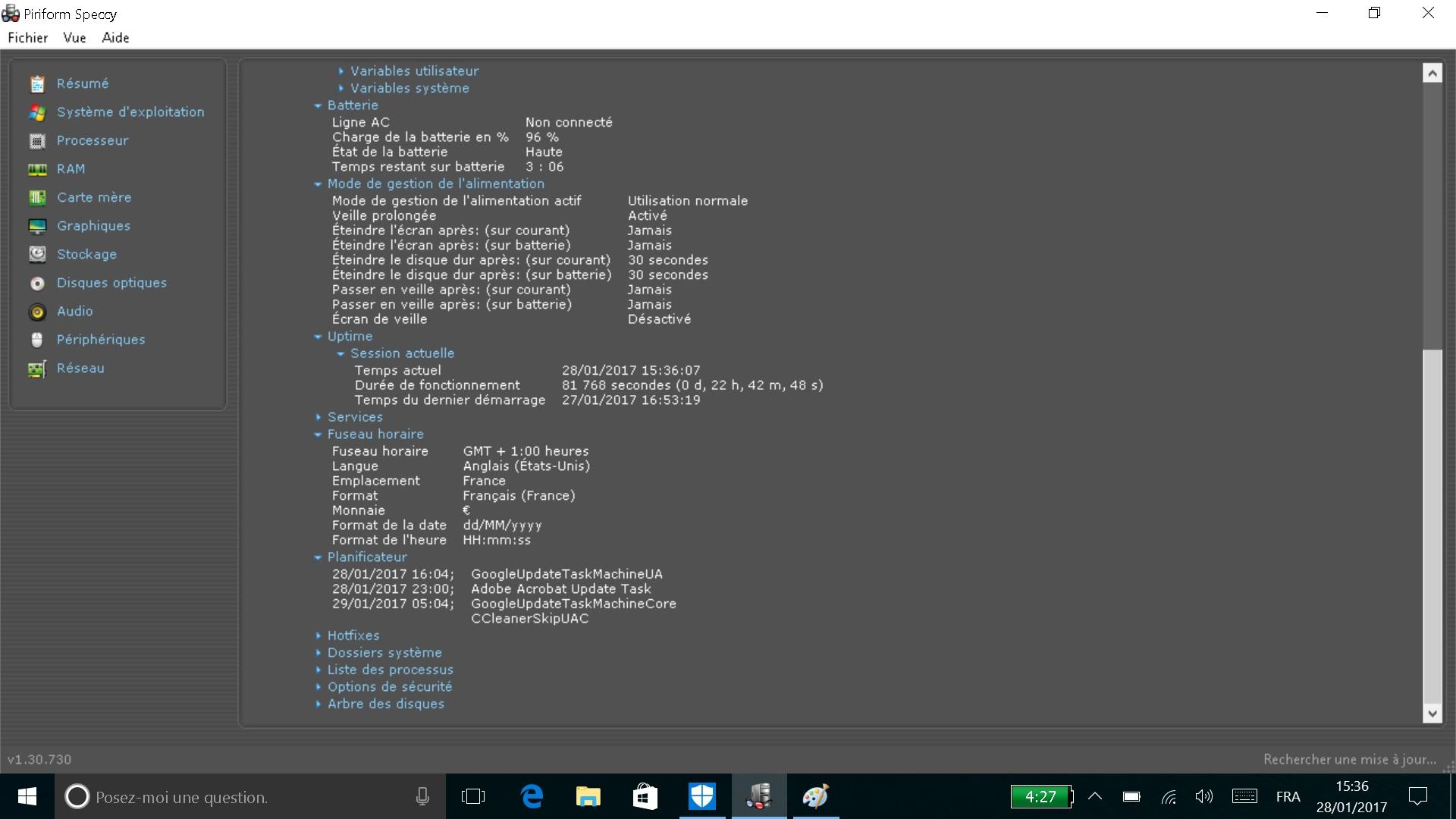The image size is (1456, 819).
Task: Open the Stockage hard drive icon
Action: 37,254
